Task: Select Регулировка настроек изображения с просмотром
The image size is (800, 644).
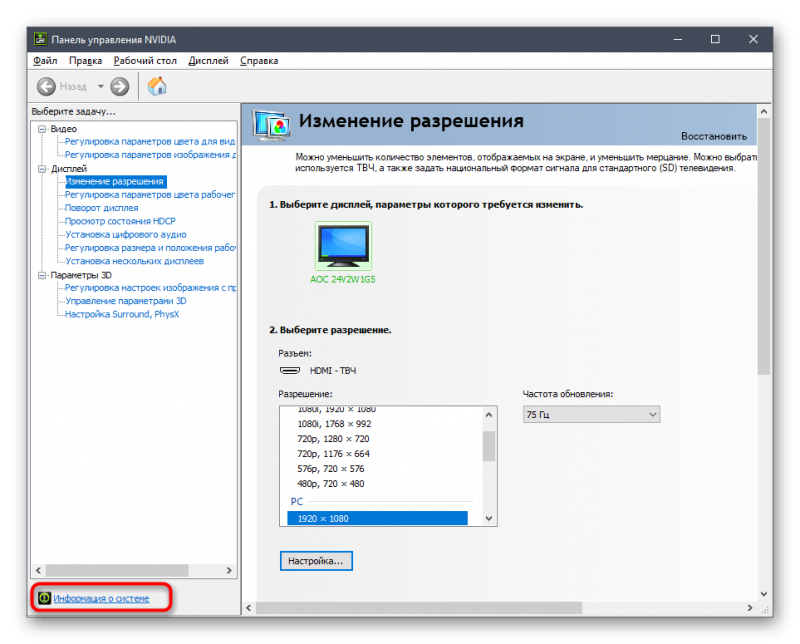Action: click(150, 288)
